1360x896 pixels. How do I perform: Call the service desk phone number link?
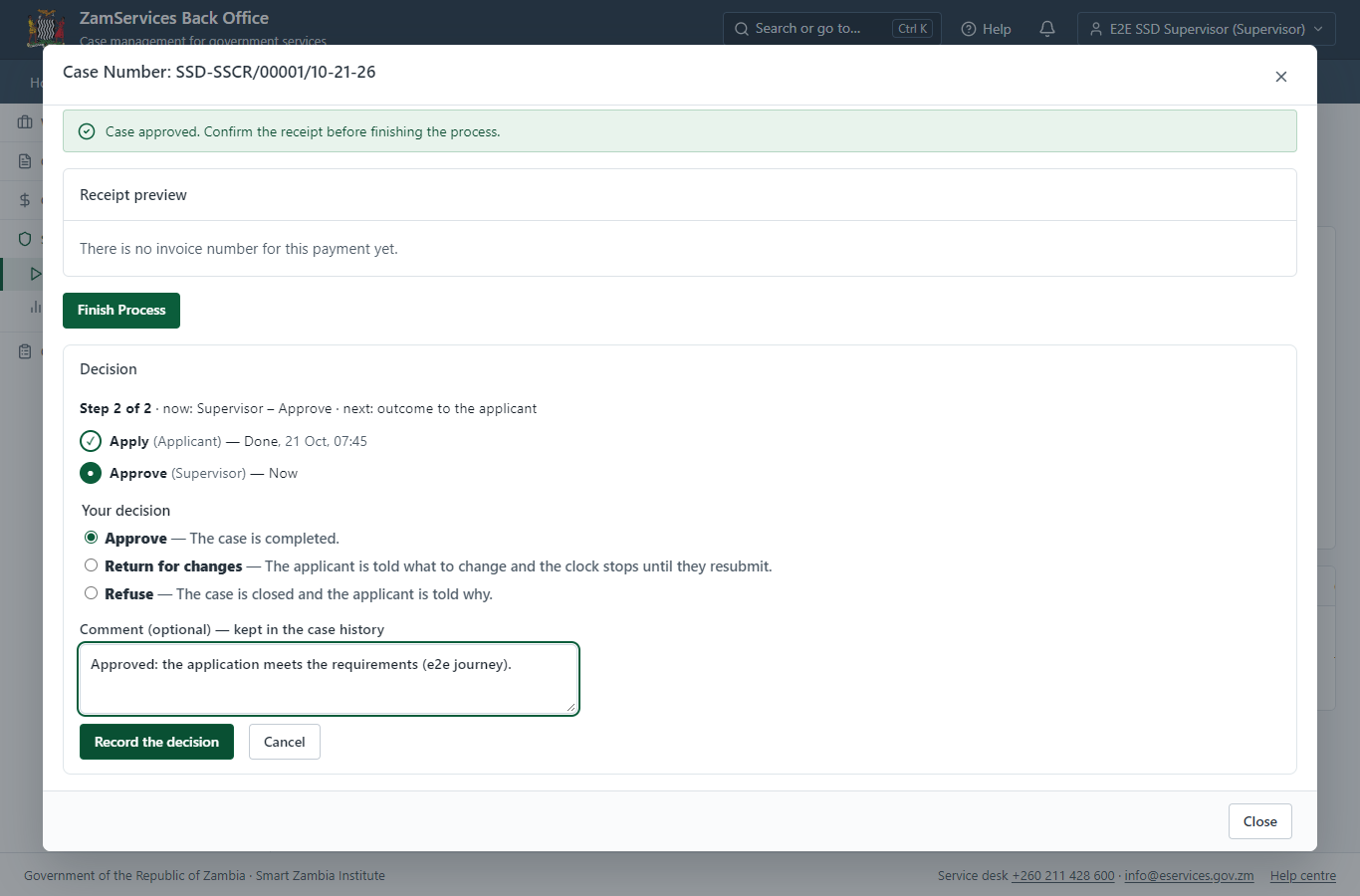pos(1063,876)
